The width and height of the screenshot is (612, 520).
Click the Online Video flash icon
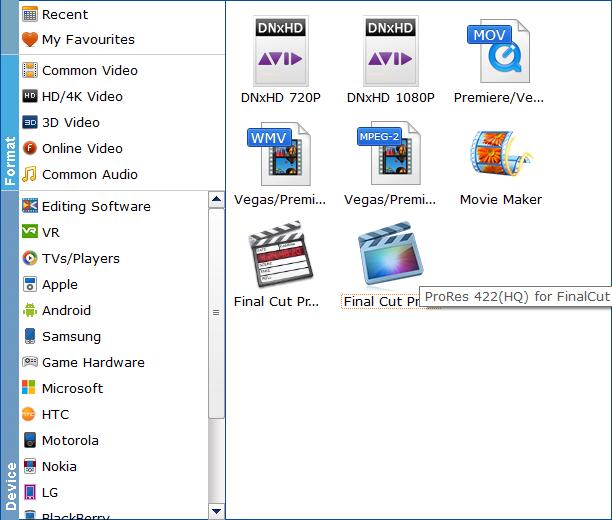[30, 148]
